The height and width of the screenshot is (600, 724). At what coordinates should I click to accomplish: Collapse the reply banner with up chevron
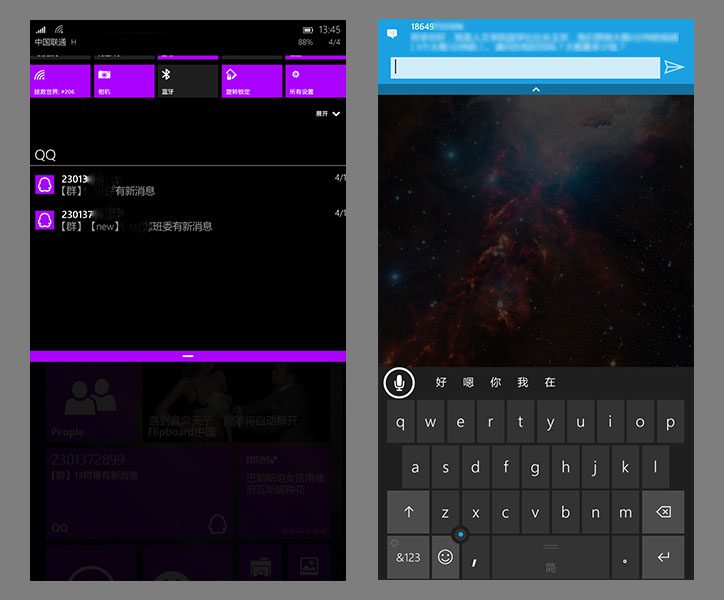coord(536,90)
